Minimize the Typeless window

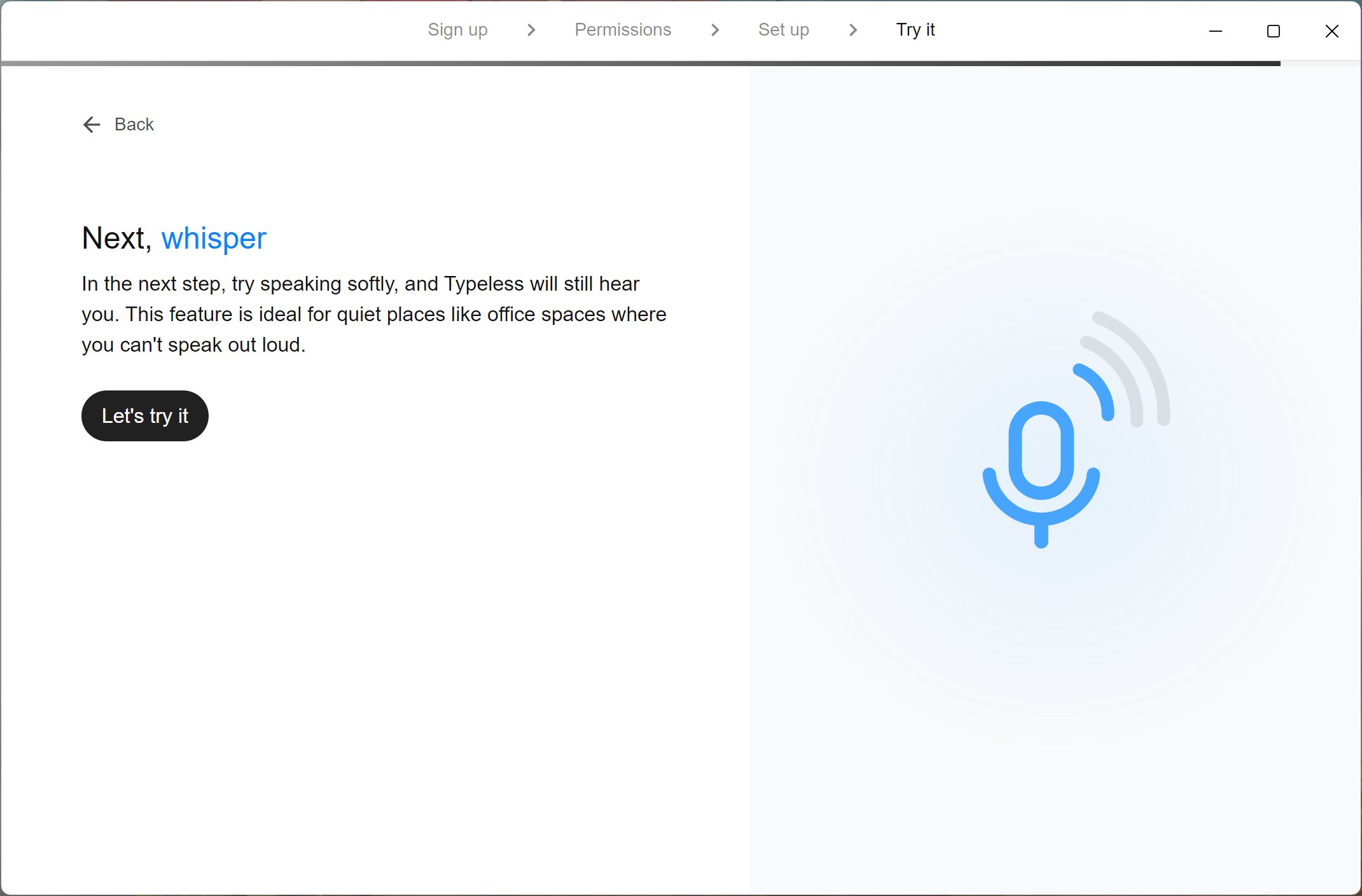tap(1215, 31)
